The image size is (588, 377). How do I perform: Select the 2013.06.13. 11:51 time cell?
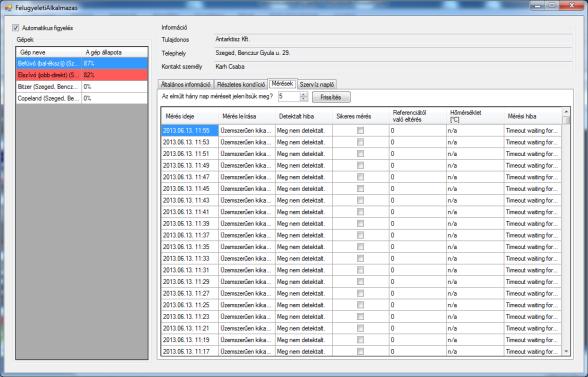(190, 154)
